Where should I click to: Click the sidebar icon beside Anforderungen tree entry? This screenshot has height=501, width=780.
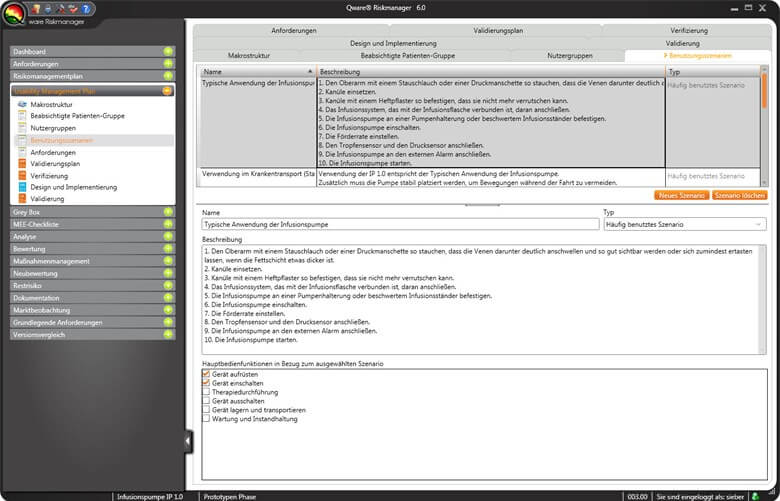(x=22, y=152)
